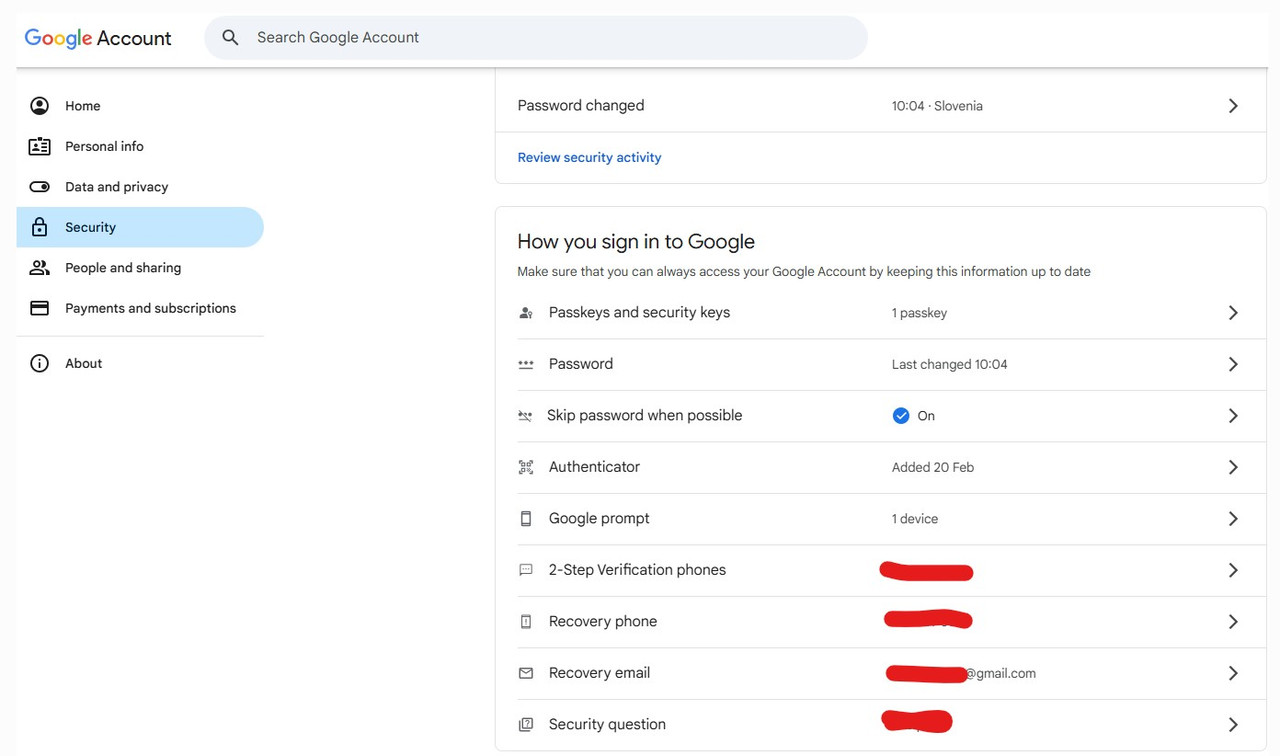Click the People and sharing icon

point(40,268)
